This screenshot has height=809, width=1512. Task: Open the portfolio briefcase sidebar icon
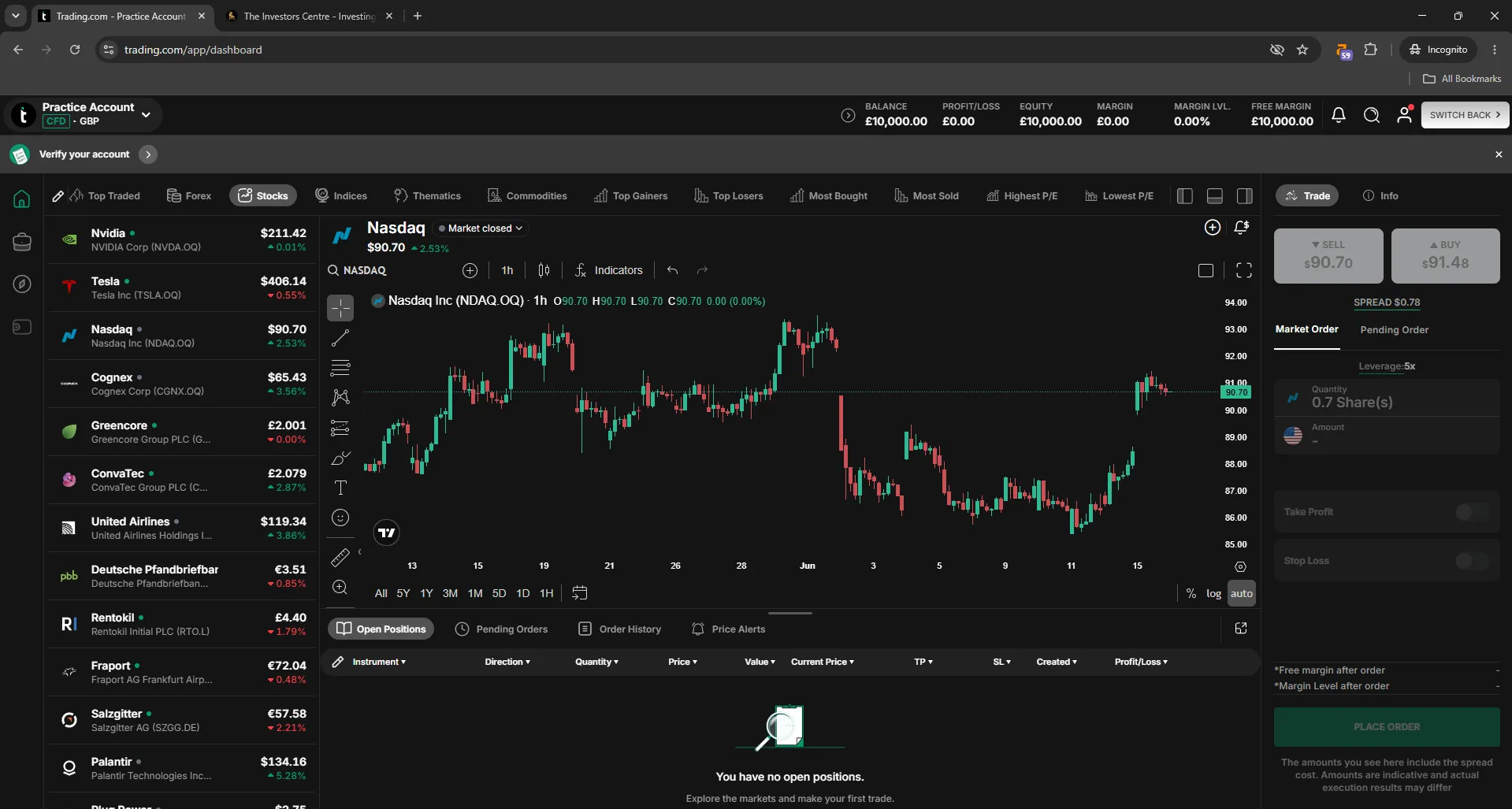[22, 242]
